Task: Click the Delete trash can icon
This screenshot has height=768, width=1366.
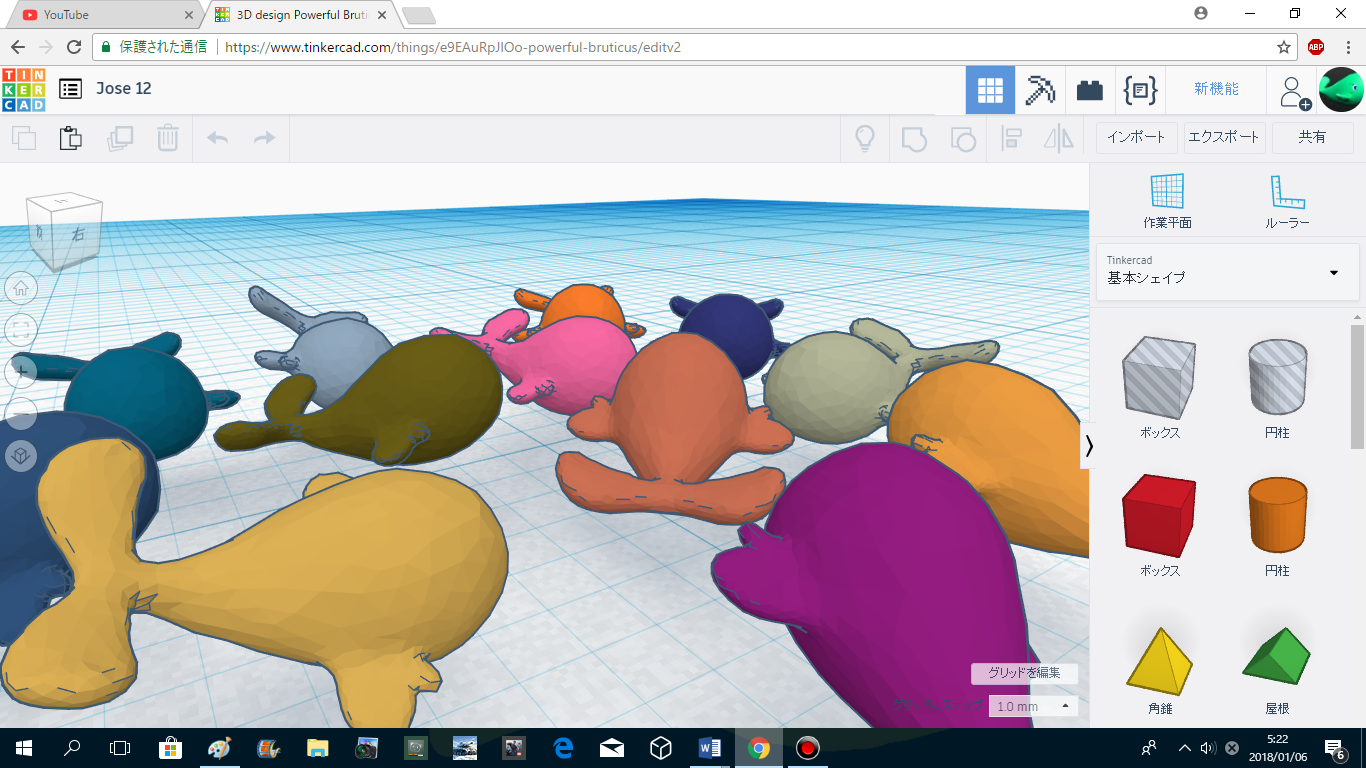Action: point(168,138)
